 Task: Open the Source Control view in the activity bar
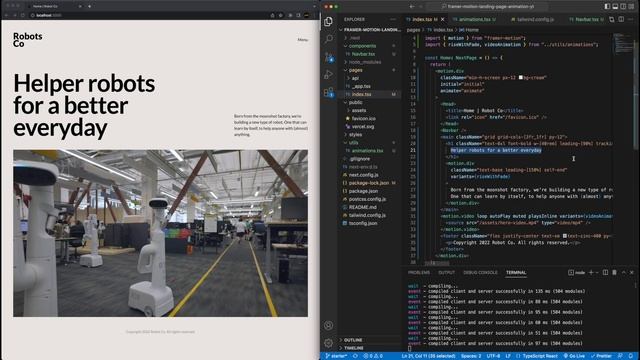tap(329, 57)
